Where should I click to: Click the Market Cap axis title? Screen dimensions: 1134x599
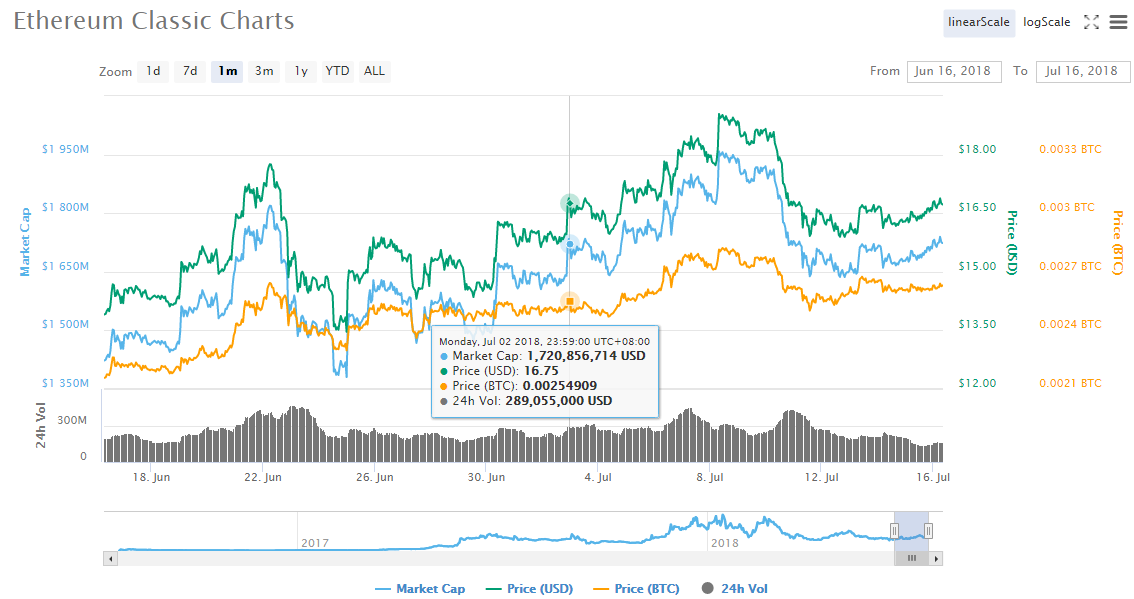(25, 242)
